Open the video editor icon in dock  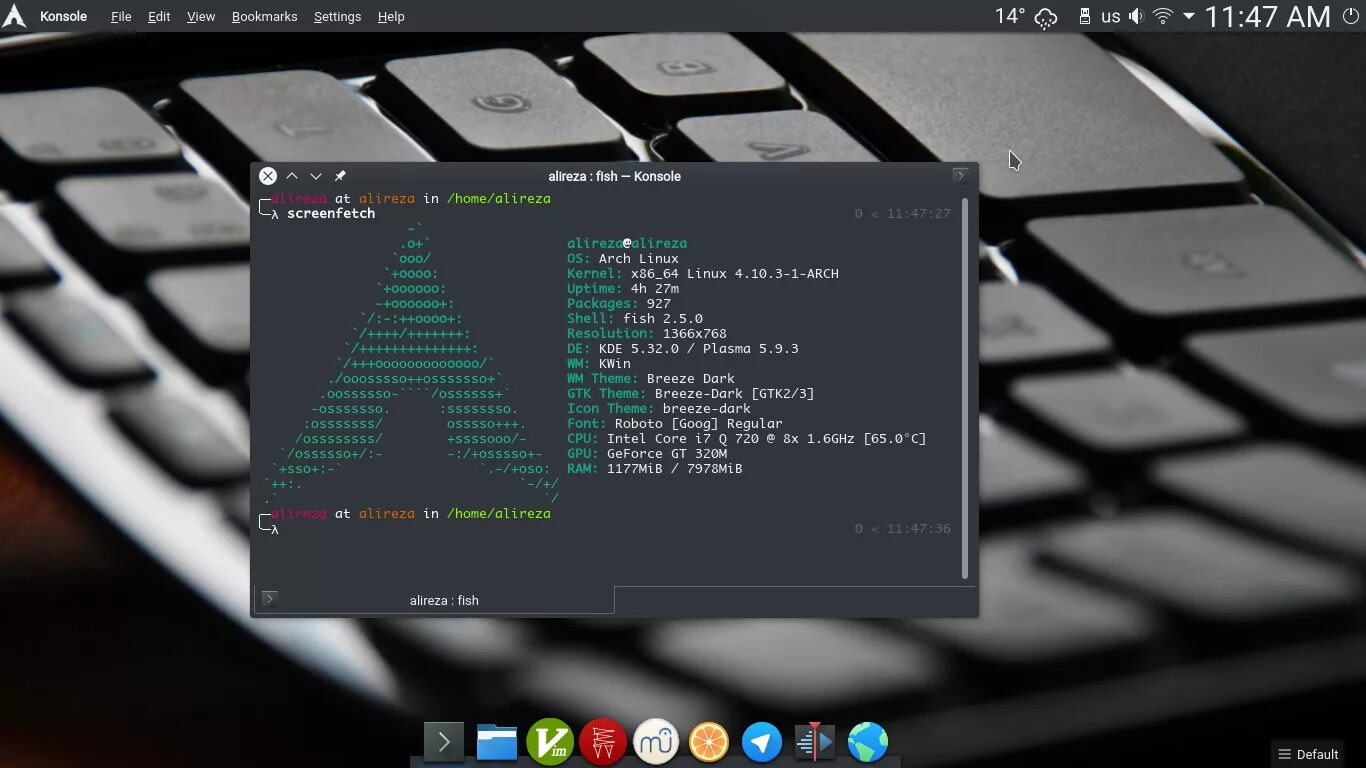[x=815, y=742]
